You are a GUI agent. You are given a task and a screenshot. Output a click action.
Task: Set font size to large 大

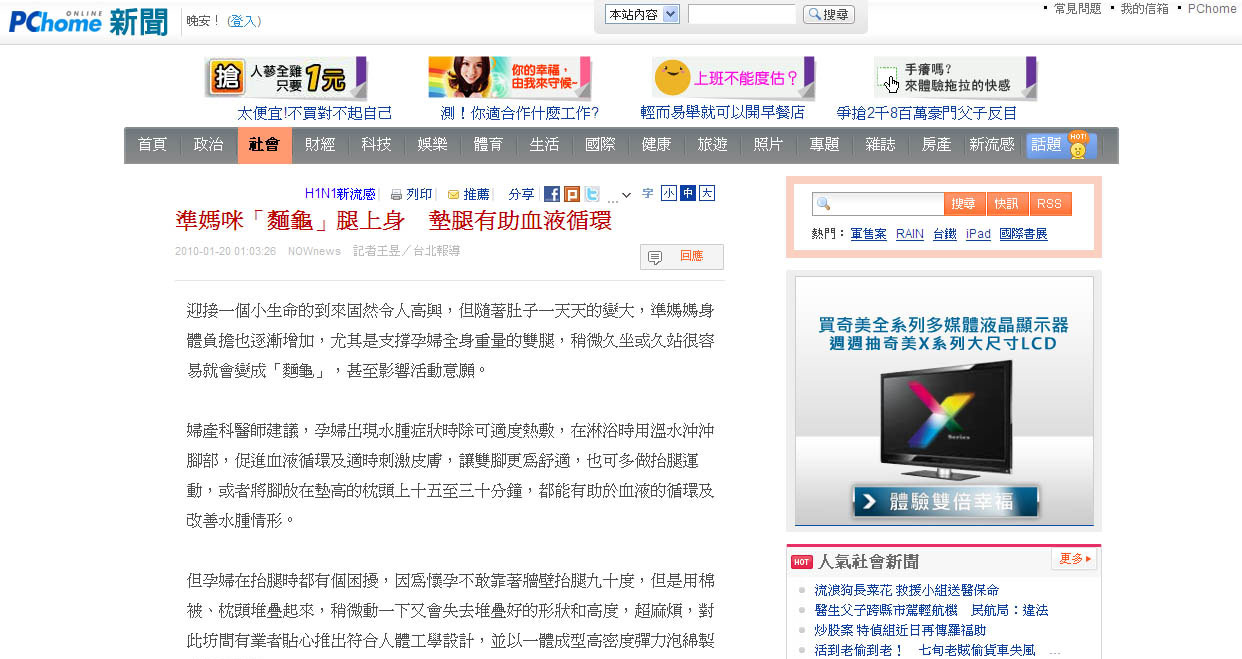tap(707, 194)
